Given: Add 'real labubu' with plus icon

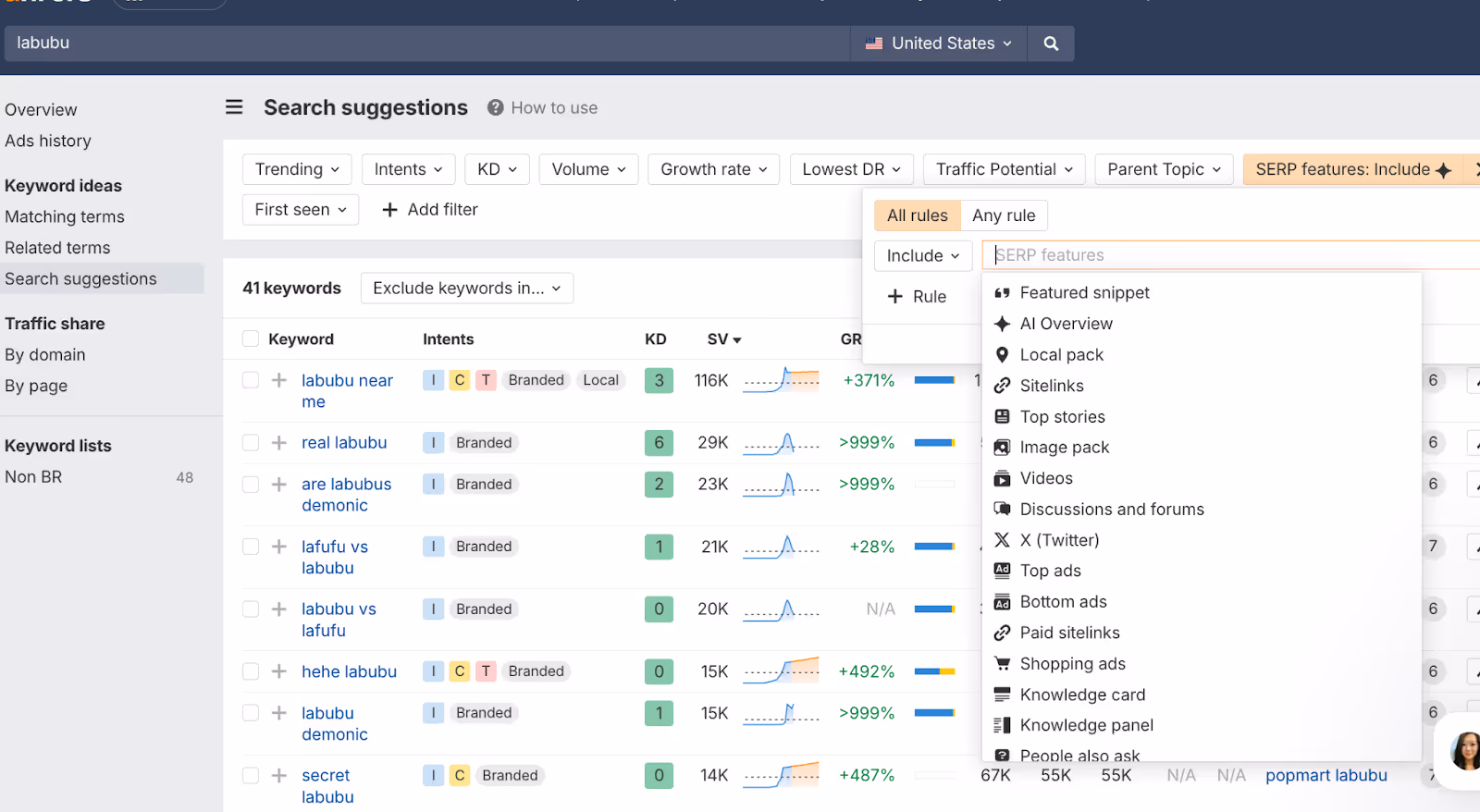Looking at the screenshot, I should (x=278, y=443).
